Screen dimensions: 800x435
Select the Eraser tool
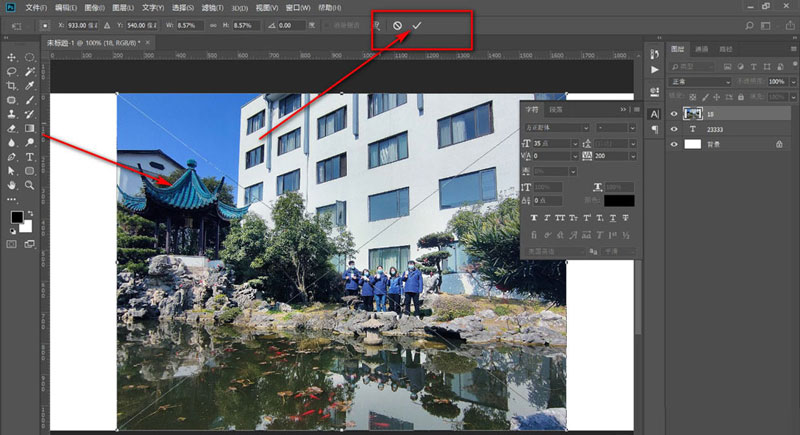[12, 128]
